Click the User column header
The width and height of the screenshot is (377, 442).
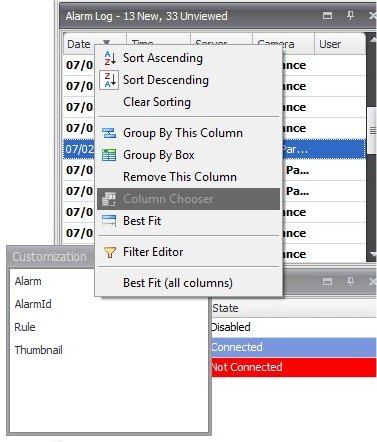point(340,44)
